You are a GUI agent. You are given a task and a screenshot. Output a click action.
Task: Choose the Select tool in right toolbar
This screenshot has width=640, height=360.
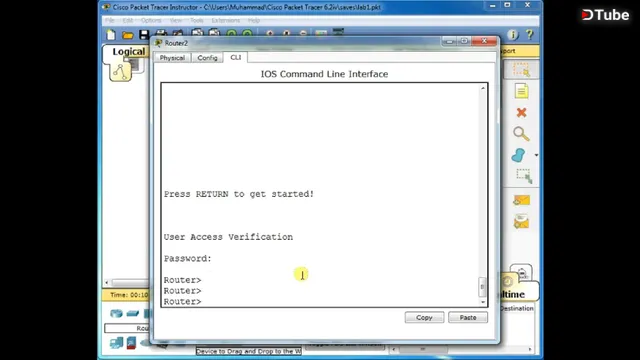(521, 69)
